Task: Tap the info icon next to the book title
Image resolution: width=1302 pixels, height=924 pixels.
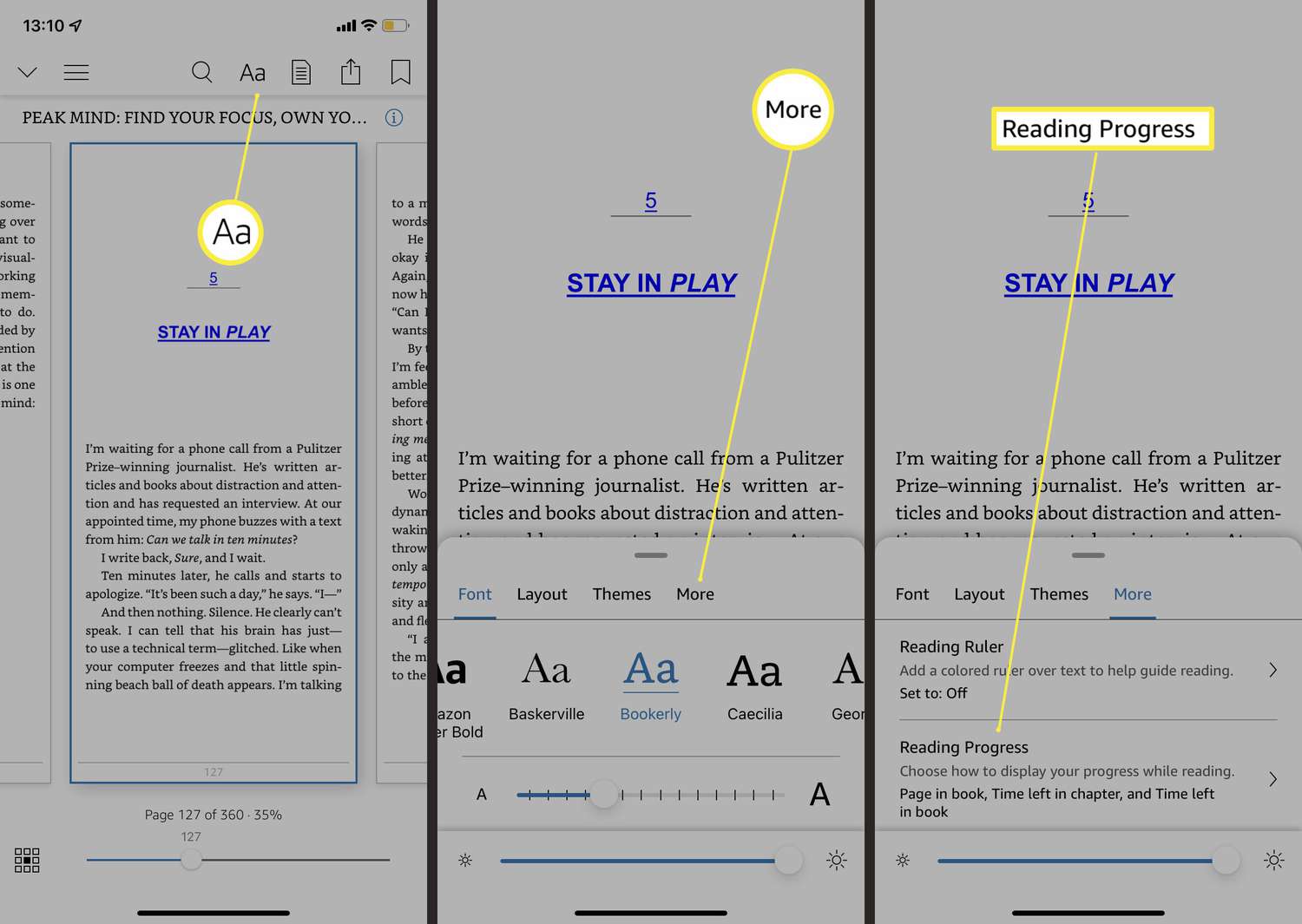Action: [394, 117]
